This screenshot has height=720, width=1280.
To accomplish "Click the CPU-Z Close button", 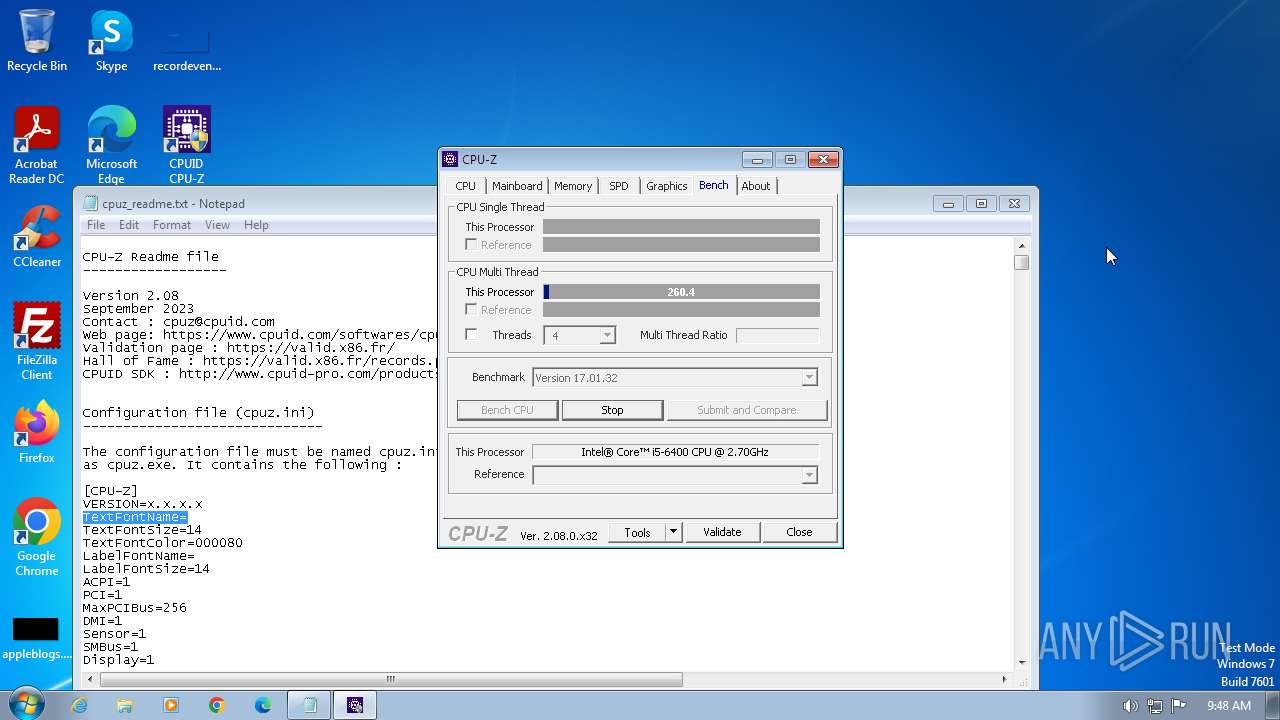I will click(x=799, y=532).
